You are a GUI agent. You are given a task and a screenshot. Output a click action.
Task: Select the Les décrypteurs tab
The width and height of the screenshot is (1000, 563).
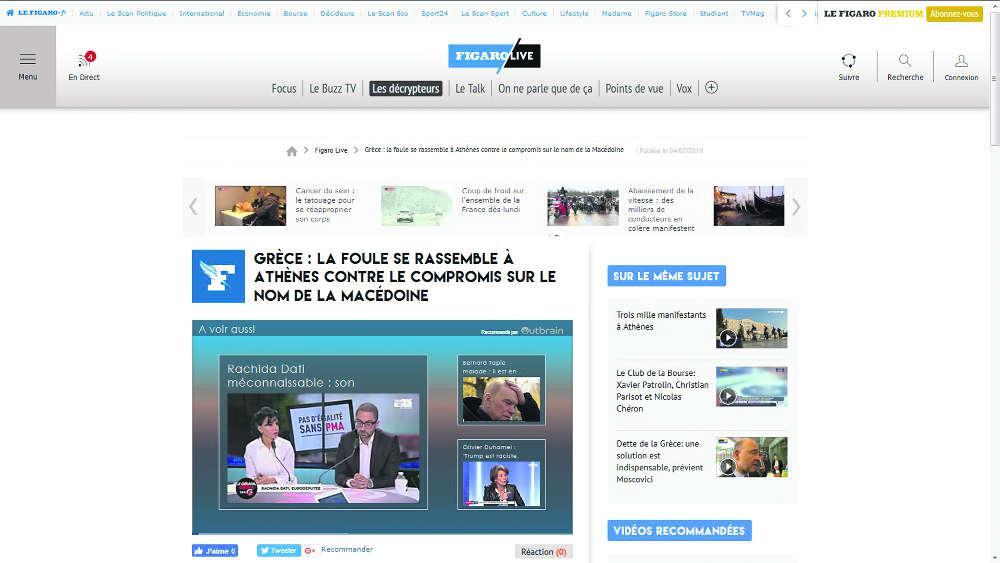[405, 89]
